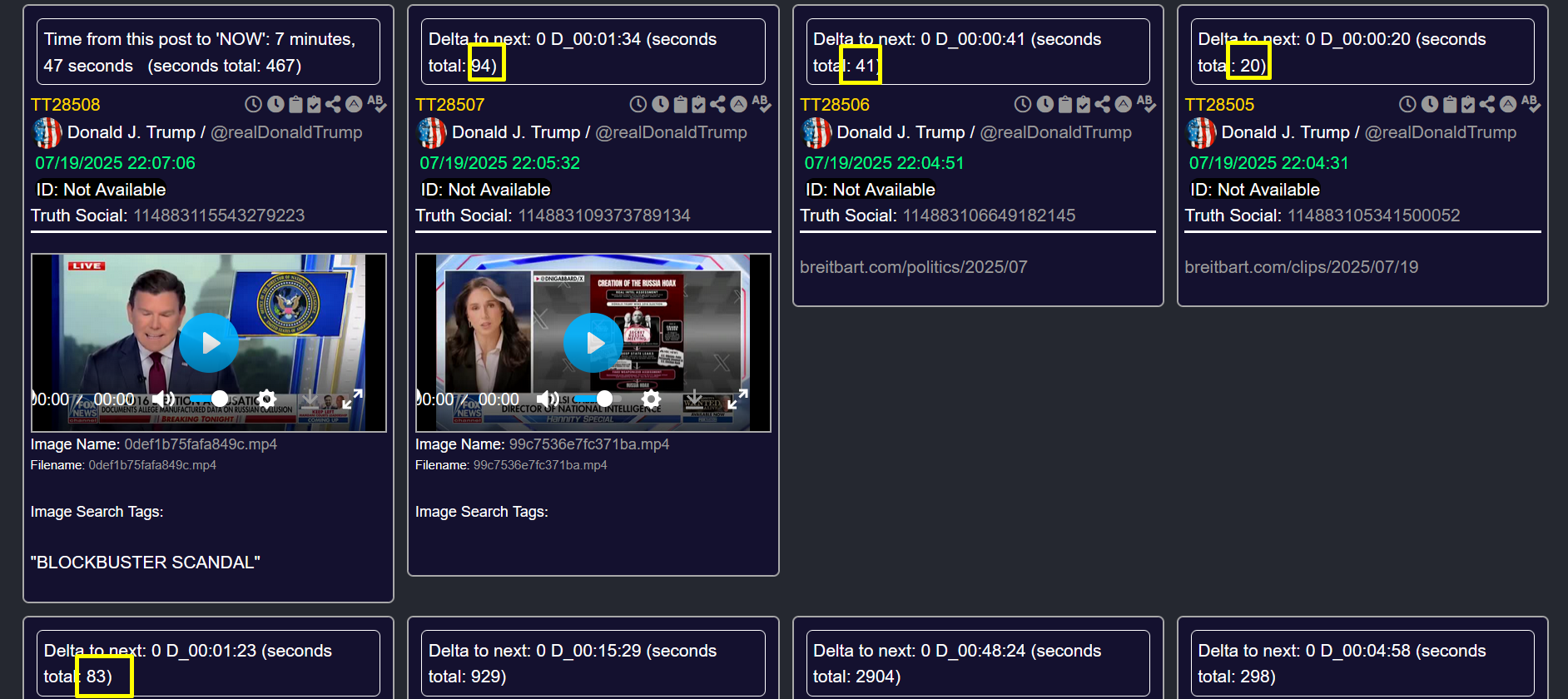The image size is (1568, 699).
Task: Click the share icon on post TT28506
Action: pyautogui.click(x=1103, y=104)
